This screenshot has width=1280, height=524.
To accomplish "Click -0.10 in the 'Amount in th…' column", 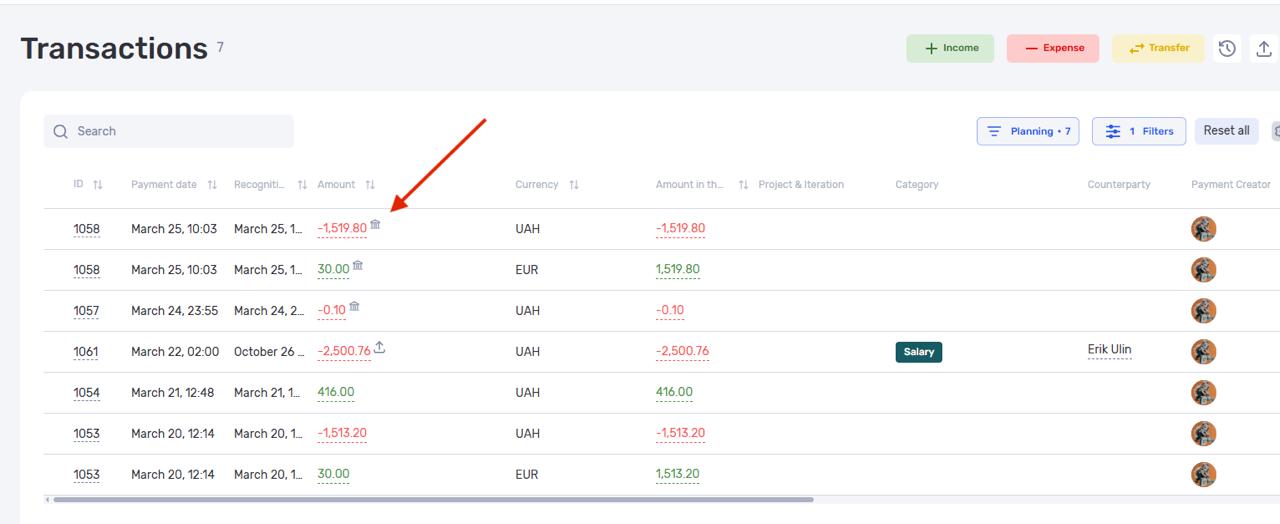I will pos(670,311).
